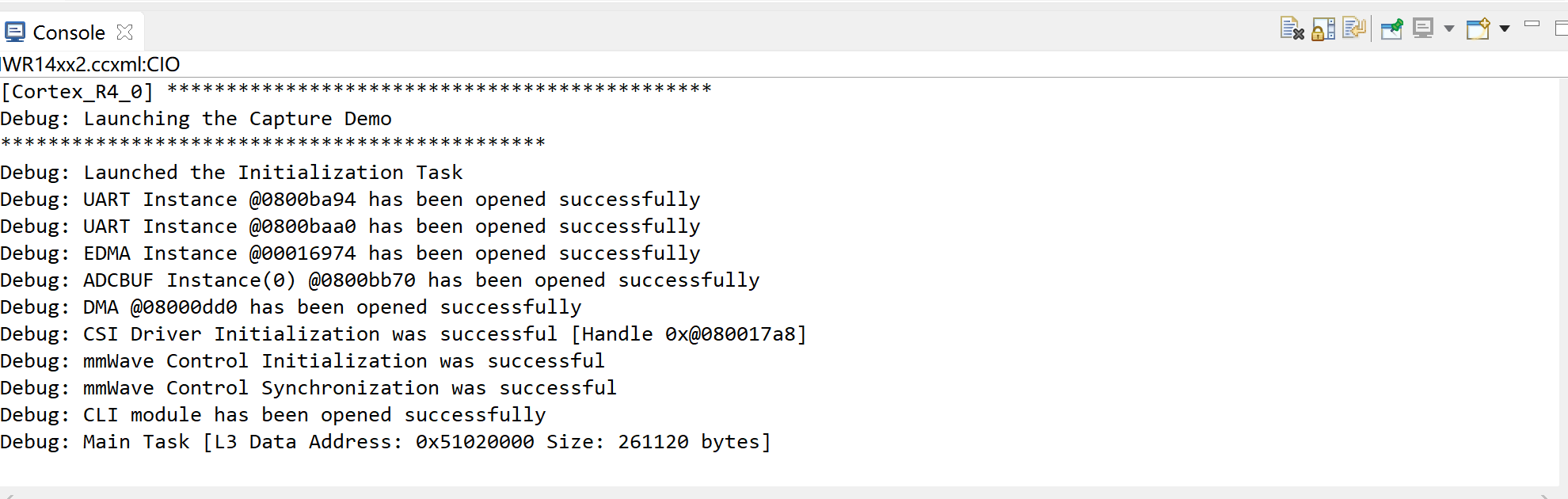Click the horizontal scrollbar at the bottom
The width and height of the screenshot is (1568, 499).
(776, 494)
